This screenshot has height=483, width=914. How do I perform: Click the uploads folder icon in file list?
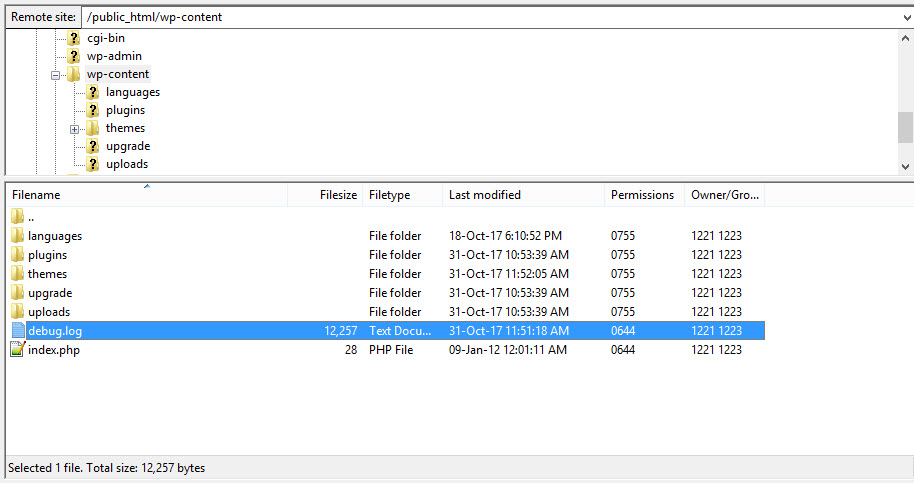pos(17,311)
